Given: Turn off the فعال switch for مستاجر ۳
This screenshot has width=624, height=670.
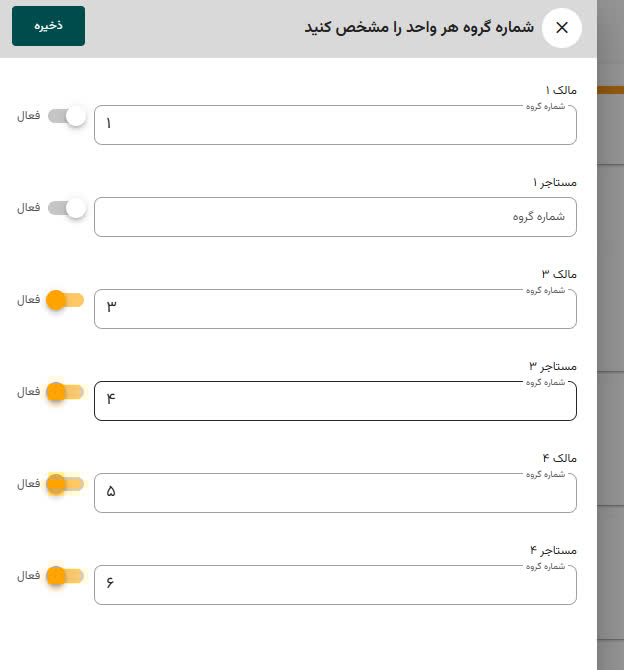Looking at the screenshot, I should (x=65, y=392).
